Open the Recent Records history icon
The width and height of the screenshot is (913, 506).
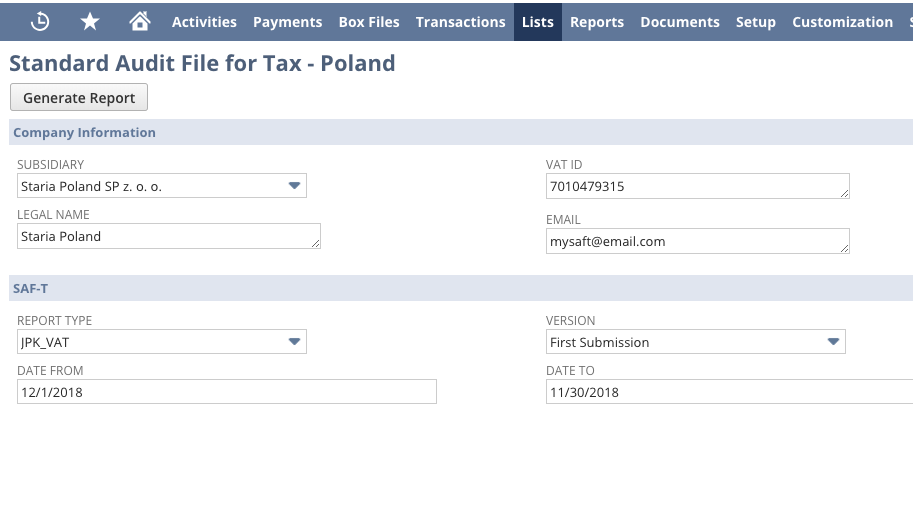point(40,22)
